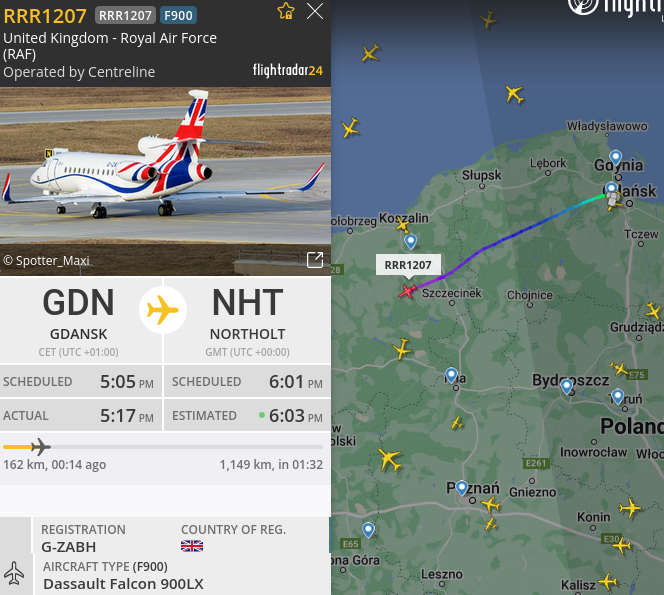Click the yellow aircraft near Konin
Image resolution: width=664 pixels, height=595 pixels.
[x=630, y=508]
